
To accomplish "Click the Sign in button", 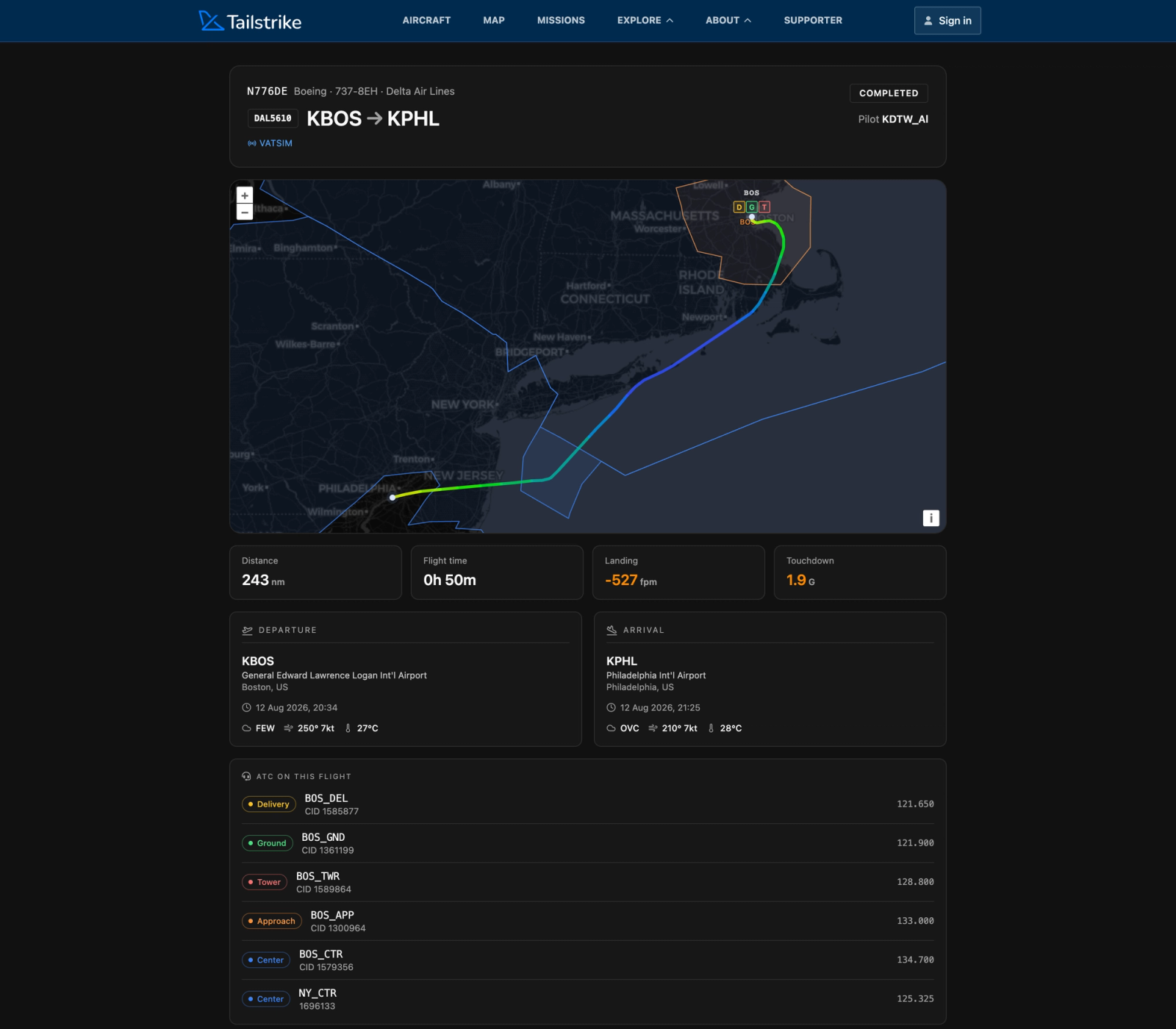I will pos(947,21).
